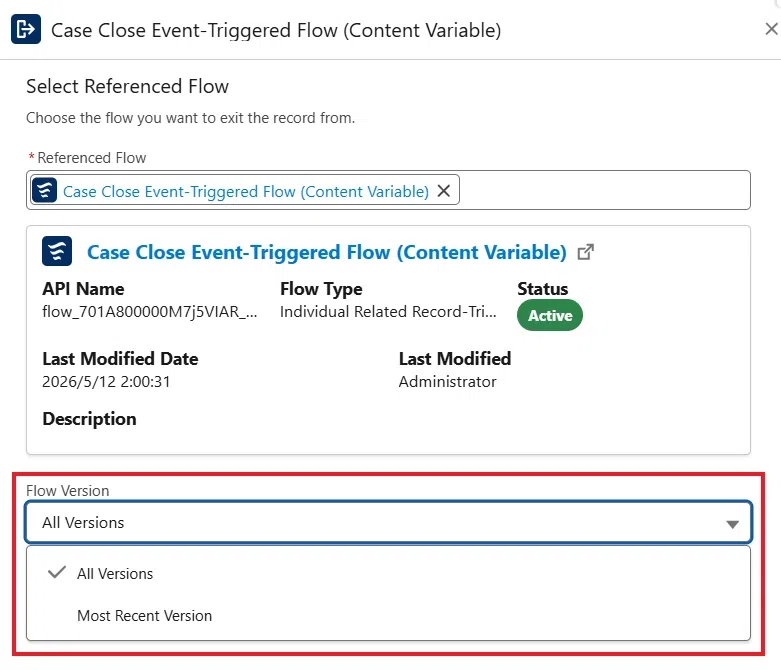
Task: Click the exit-flow icon beside the dialog title
Action: coord(26,29)
